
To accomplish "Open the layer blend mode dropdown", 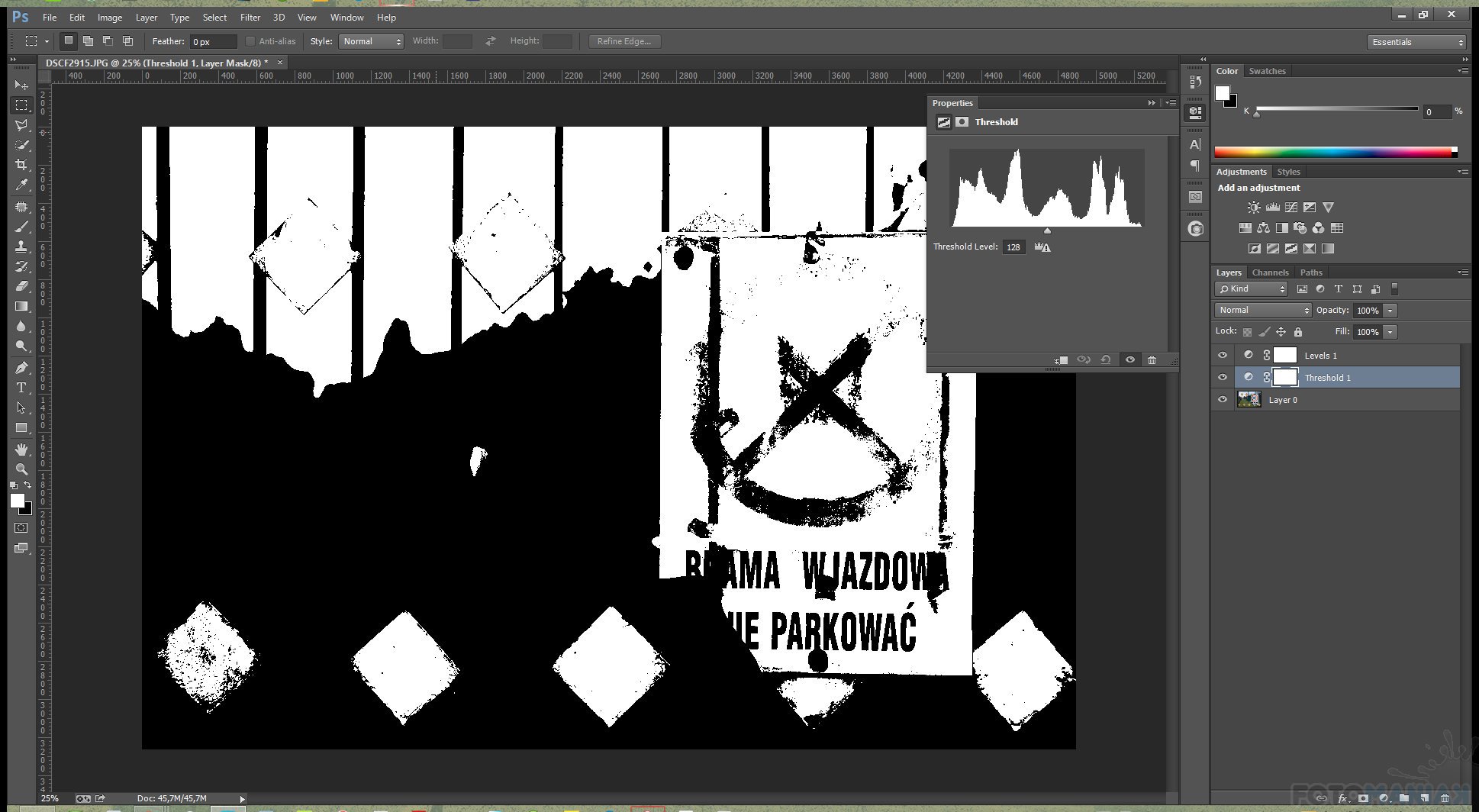I will point(1263,311).
